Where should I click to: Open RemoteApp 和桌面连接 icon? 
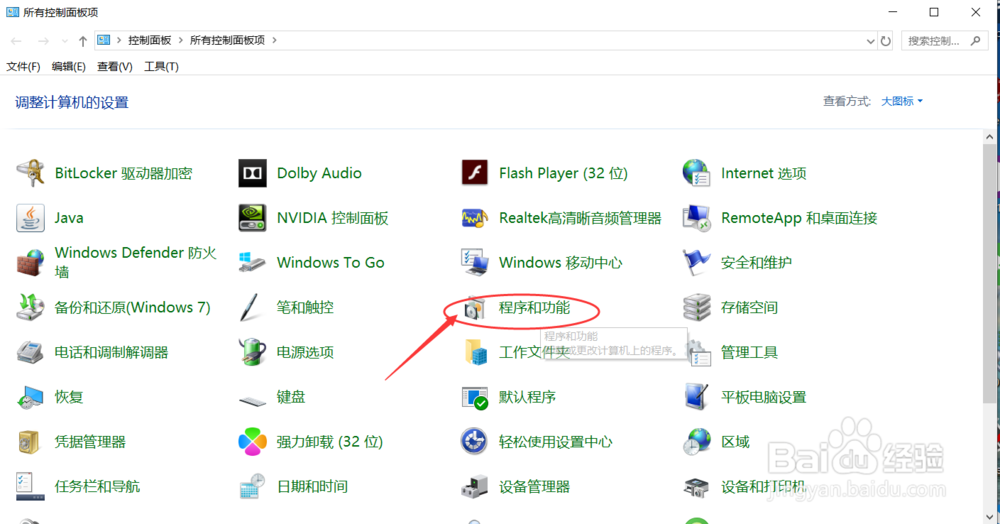[x=696, y=218]
